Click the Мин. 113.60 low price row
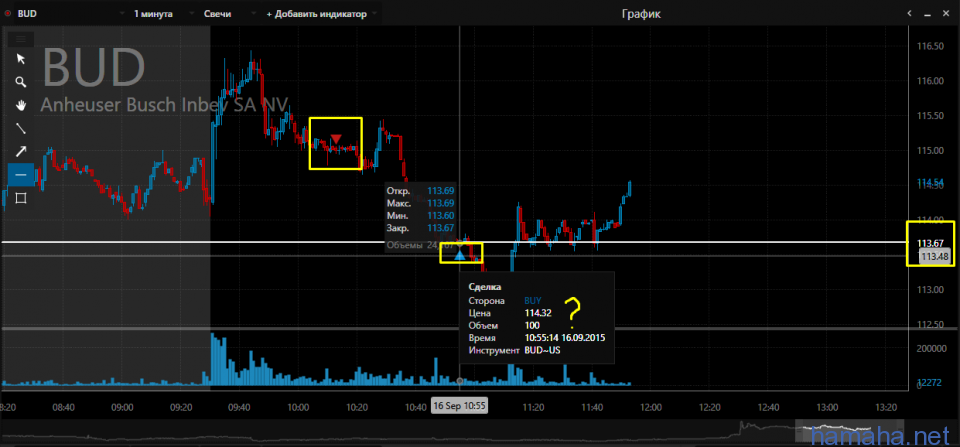The height and width of the screenshot is (447, 960). click(x=420, y=216)
